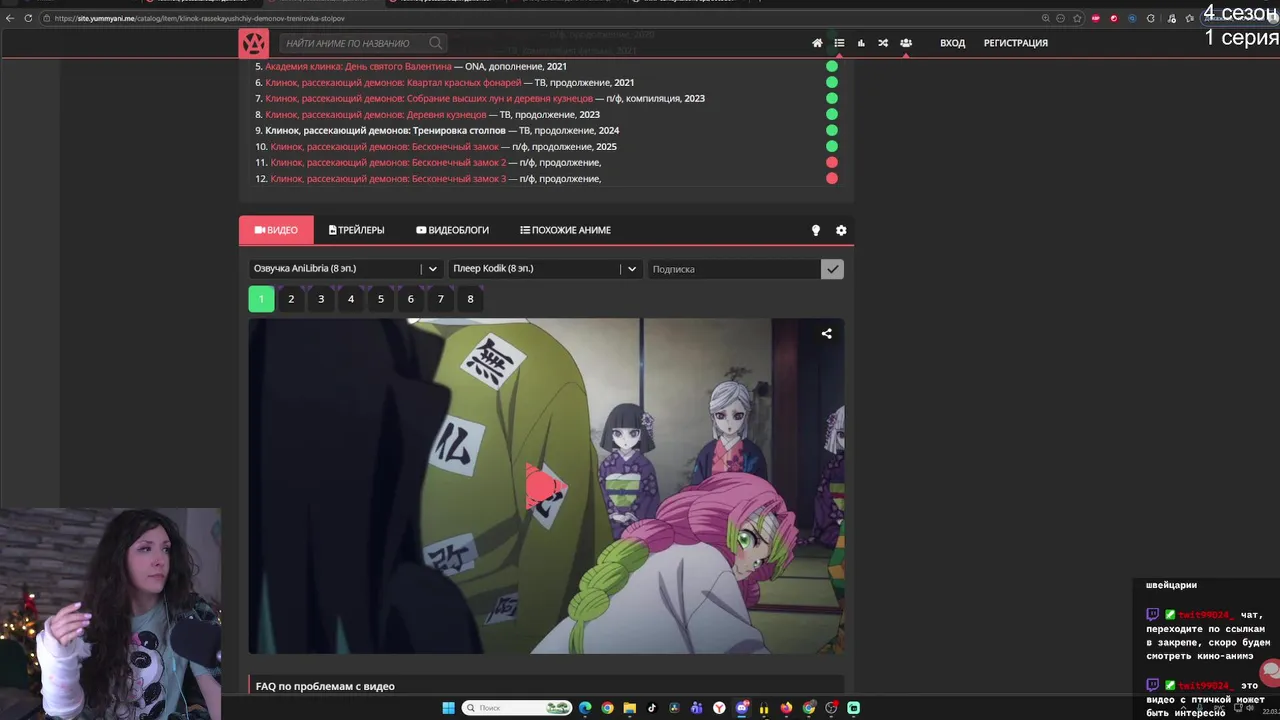Image resolution: width=1280 pixels, height=720 pixels.
Task: Select episode 5
Action: click(381, 299)
